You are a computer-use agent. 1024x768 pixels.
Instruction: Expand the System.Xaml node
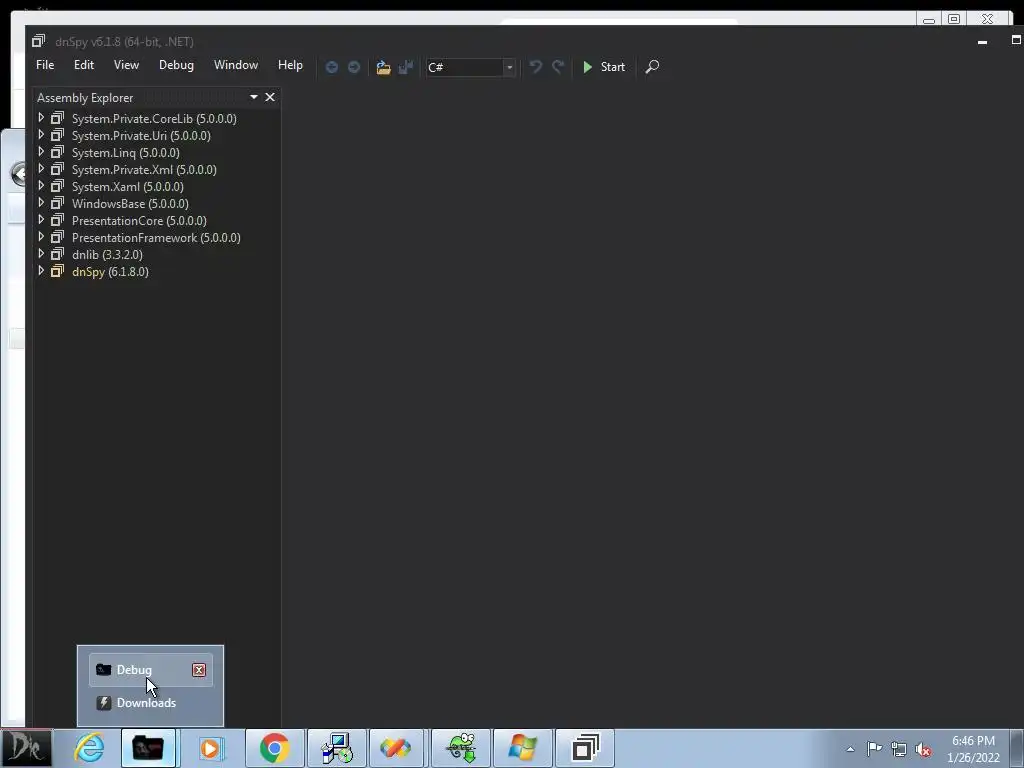tap(41, 186)
